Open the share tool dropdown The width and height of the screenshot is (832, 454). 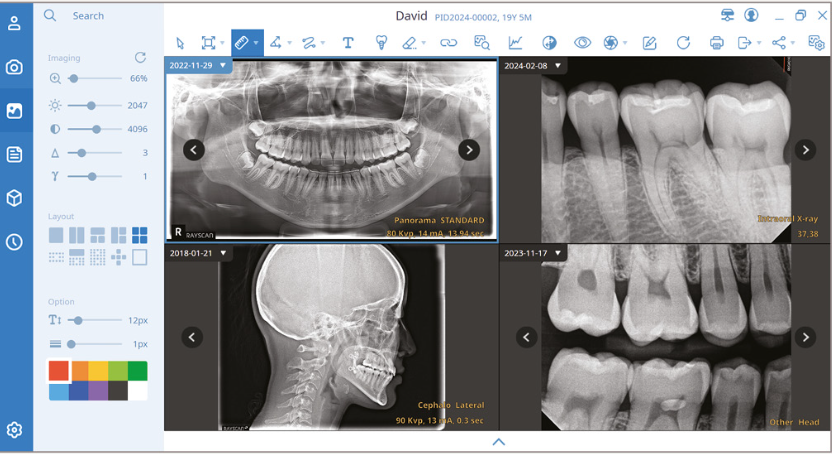pos(783,43)
